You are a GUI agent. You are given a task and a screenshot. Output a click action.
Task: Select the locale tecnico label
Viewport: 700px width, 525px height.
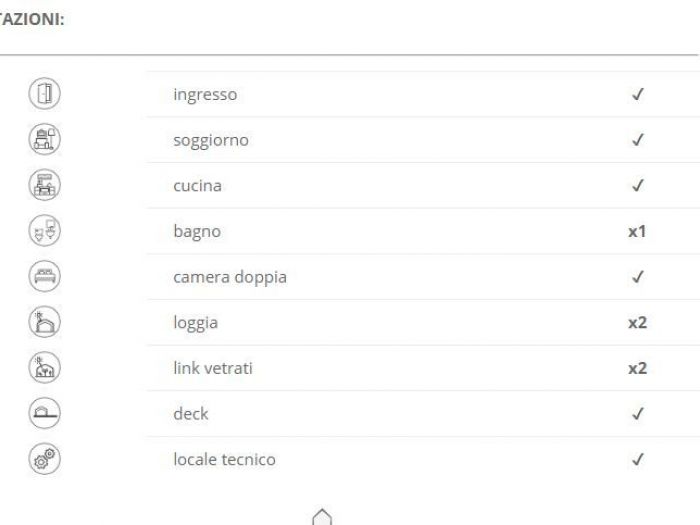point(225,459)
